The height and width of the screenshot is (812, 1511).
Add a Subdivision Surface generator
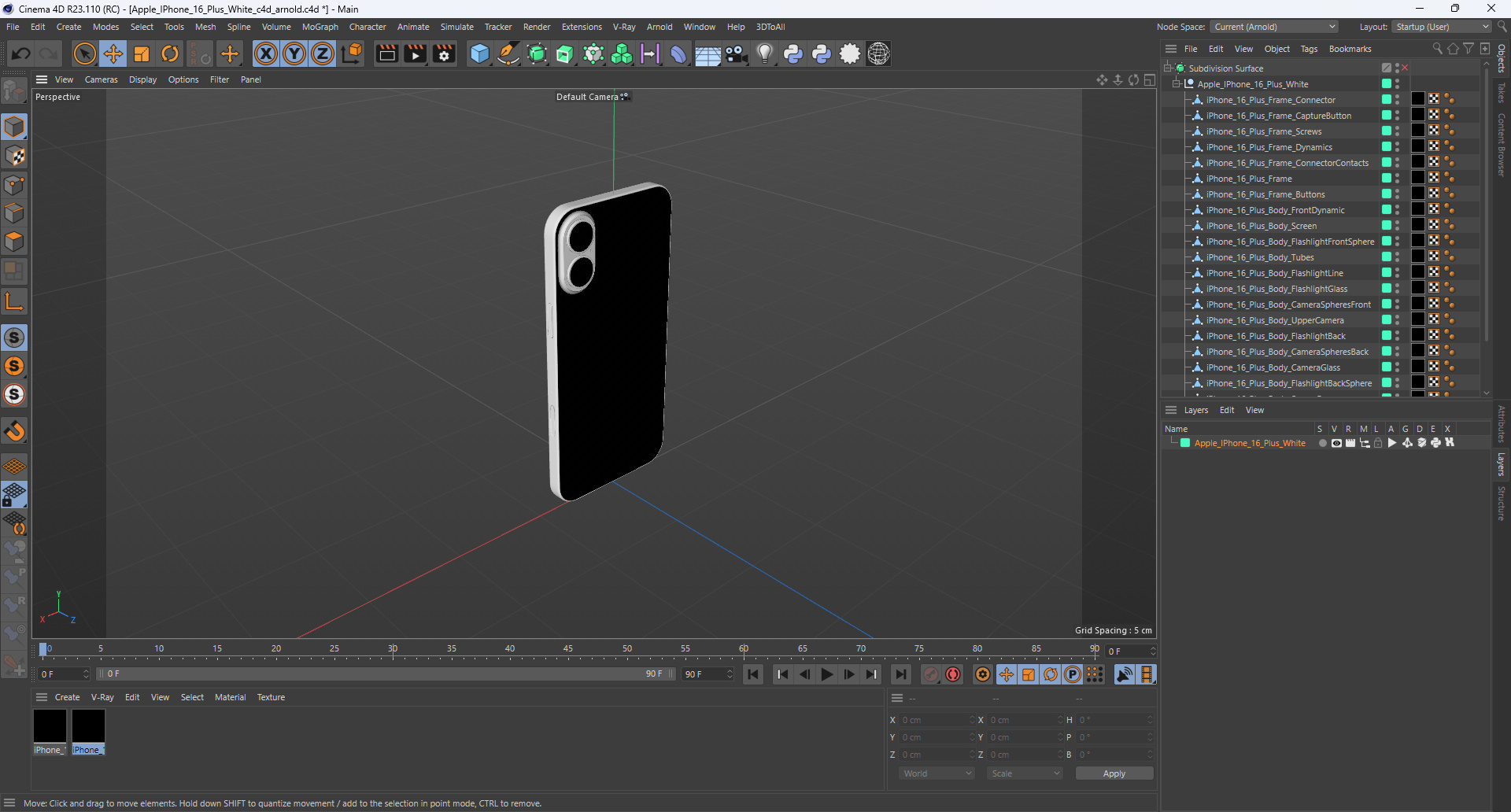click(x=537, y=54)
